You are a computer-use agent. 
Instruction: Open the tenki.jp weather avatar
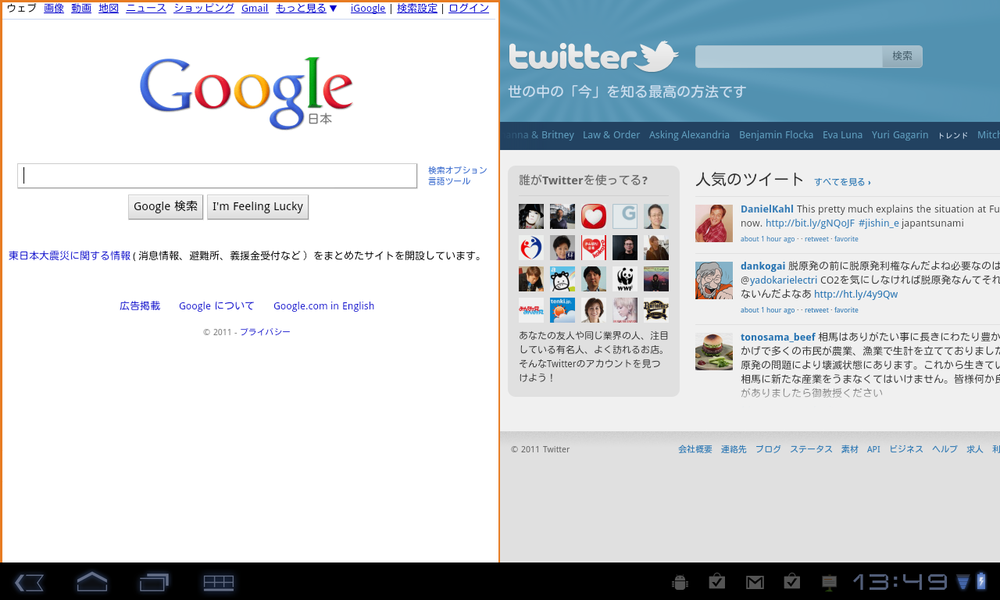coord(562,311)
